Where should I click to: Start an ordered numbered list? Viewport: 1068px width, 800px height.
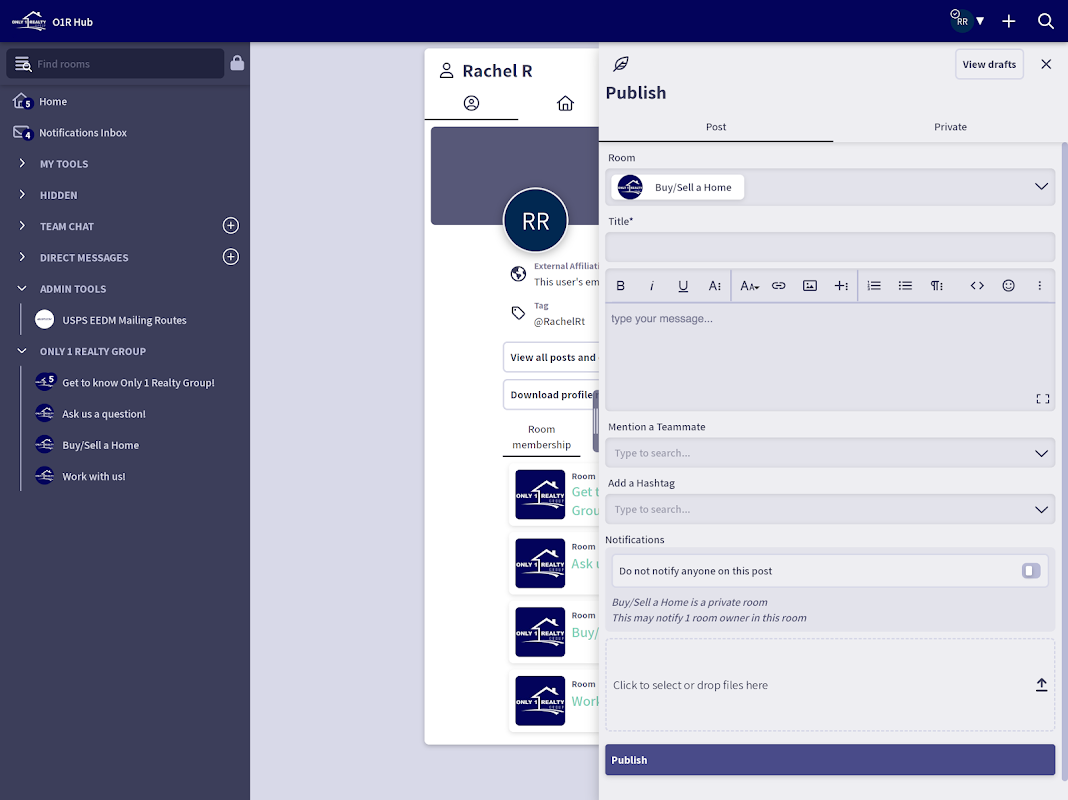point(874,286)
